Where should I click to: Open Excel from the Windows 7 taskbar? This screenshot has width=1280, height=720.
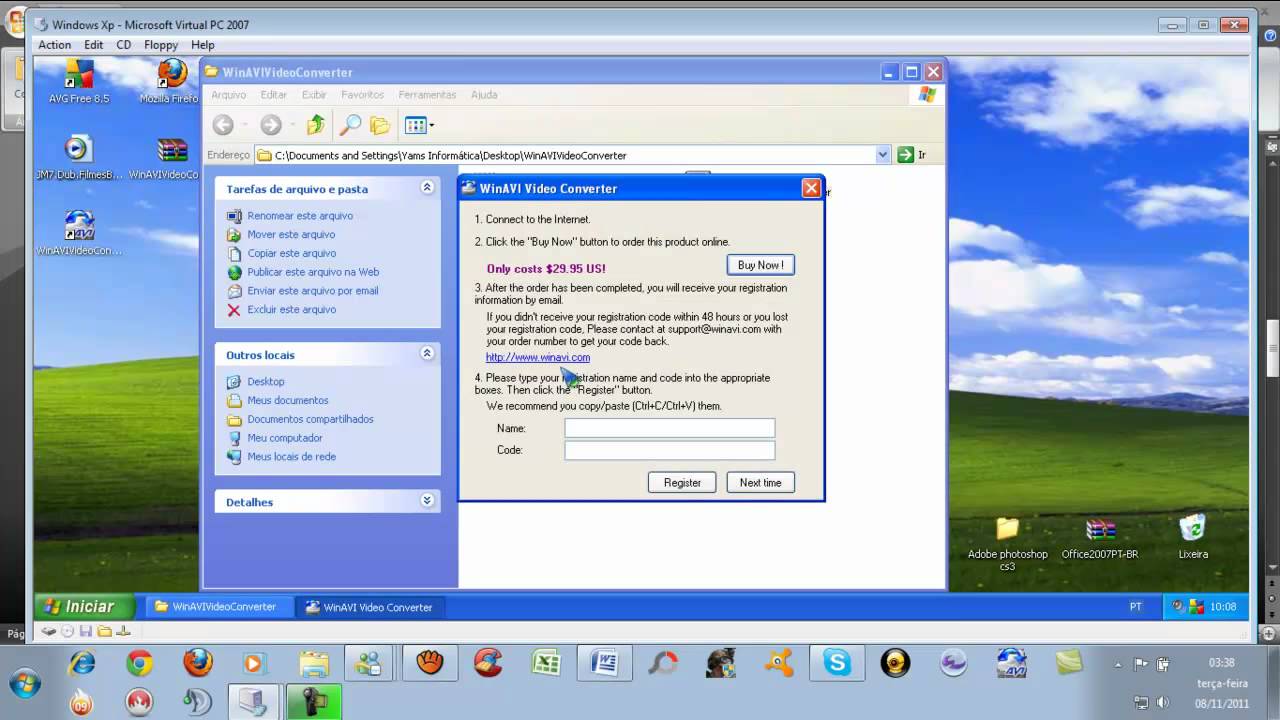[x=546, y=662]
